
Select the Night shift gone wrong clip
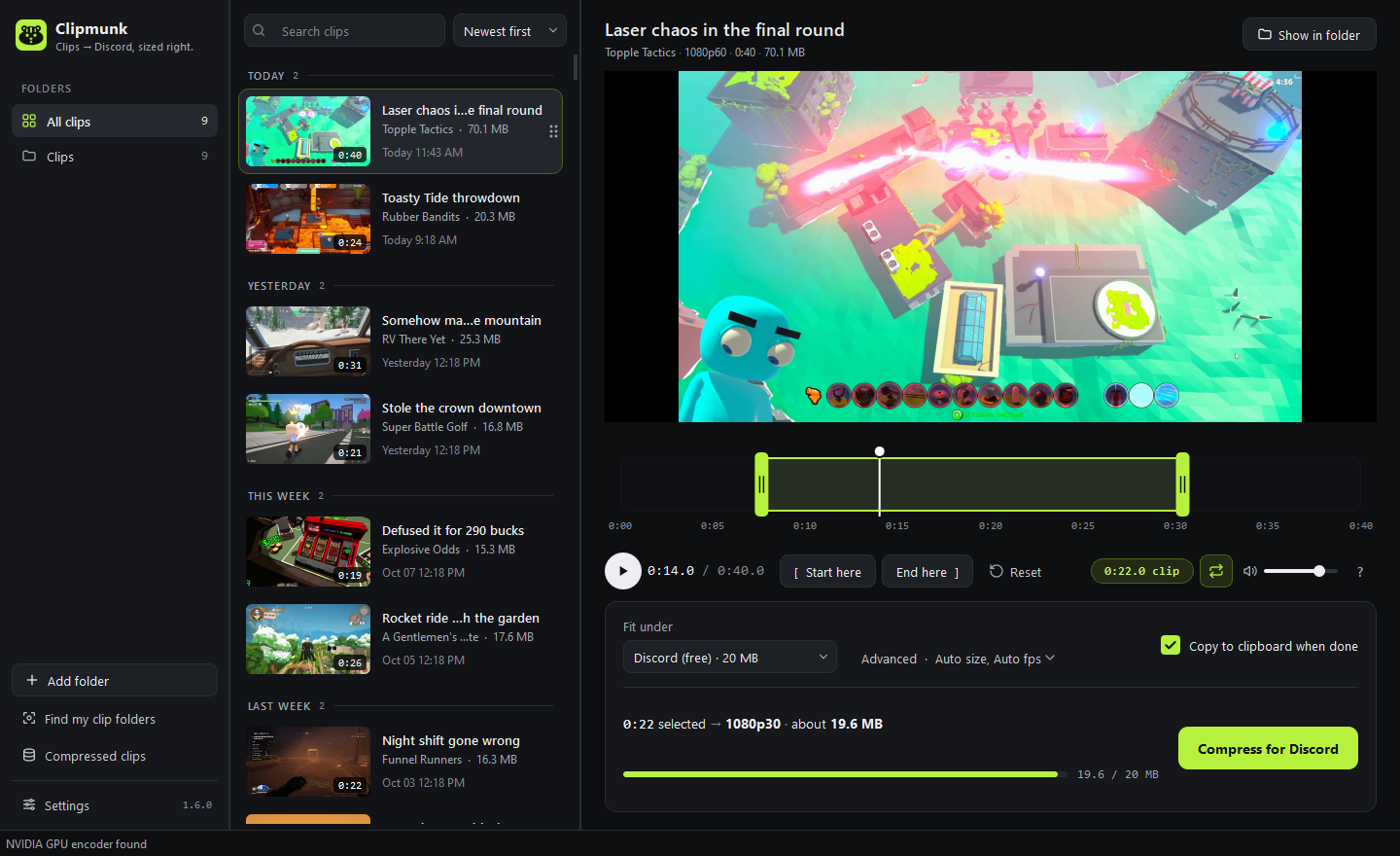pyautogui.click(x=401, y=762)
